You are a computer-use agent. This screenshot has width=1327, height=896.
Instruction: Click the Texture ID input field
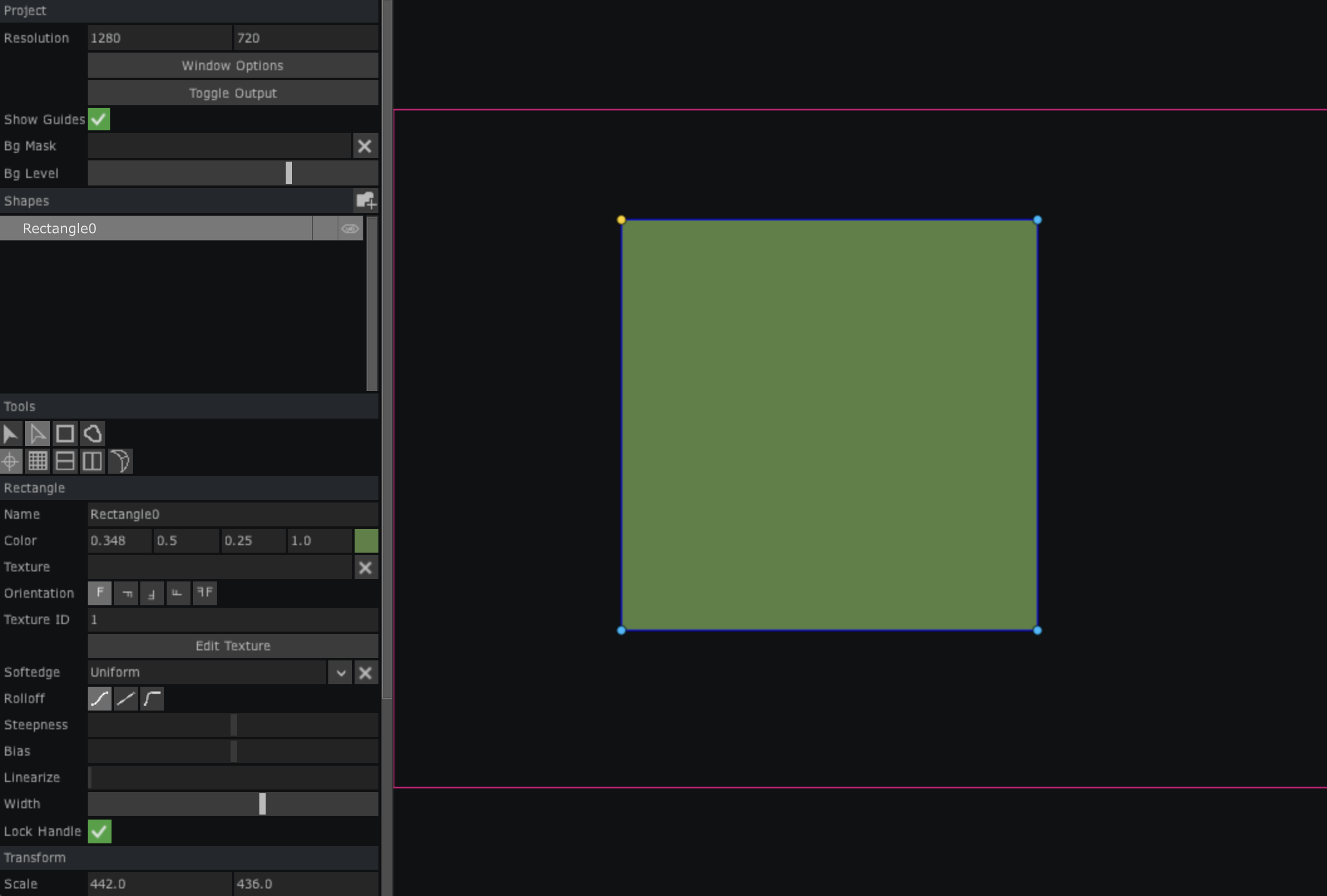(x=232, y=620)
